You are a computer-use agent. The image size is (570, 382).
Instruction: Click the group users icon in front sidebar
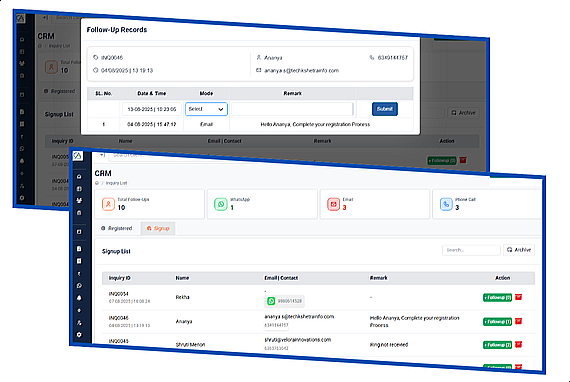79,201
